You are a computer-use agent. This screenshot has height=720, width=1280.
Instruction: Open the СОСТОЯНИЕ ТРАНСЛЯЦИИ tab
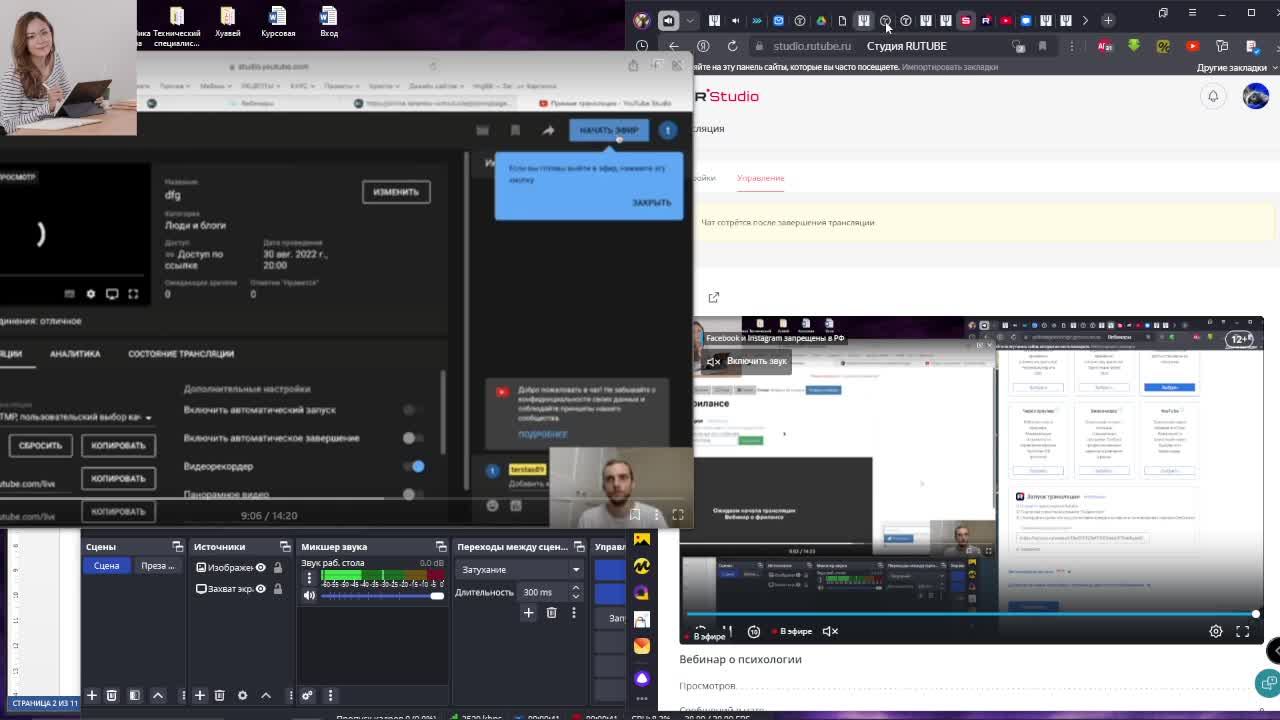tap(181, 354)
